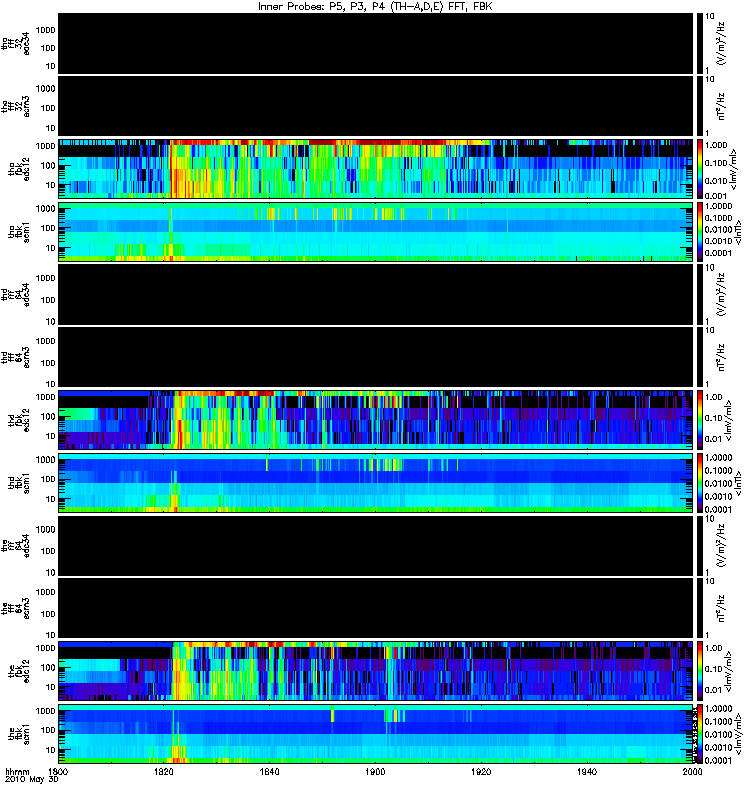The width and height of the screenshot is (750, 800).
Task: Select the empty the fff 64 scm3 panel
Action: point(376,608)
